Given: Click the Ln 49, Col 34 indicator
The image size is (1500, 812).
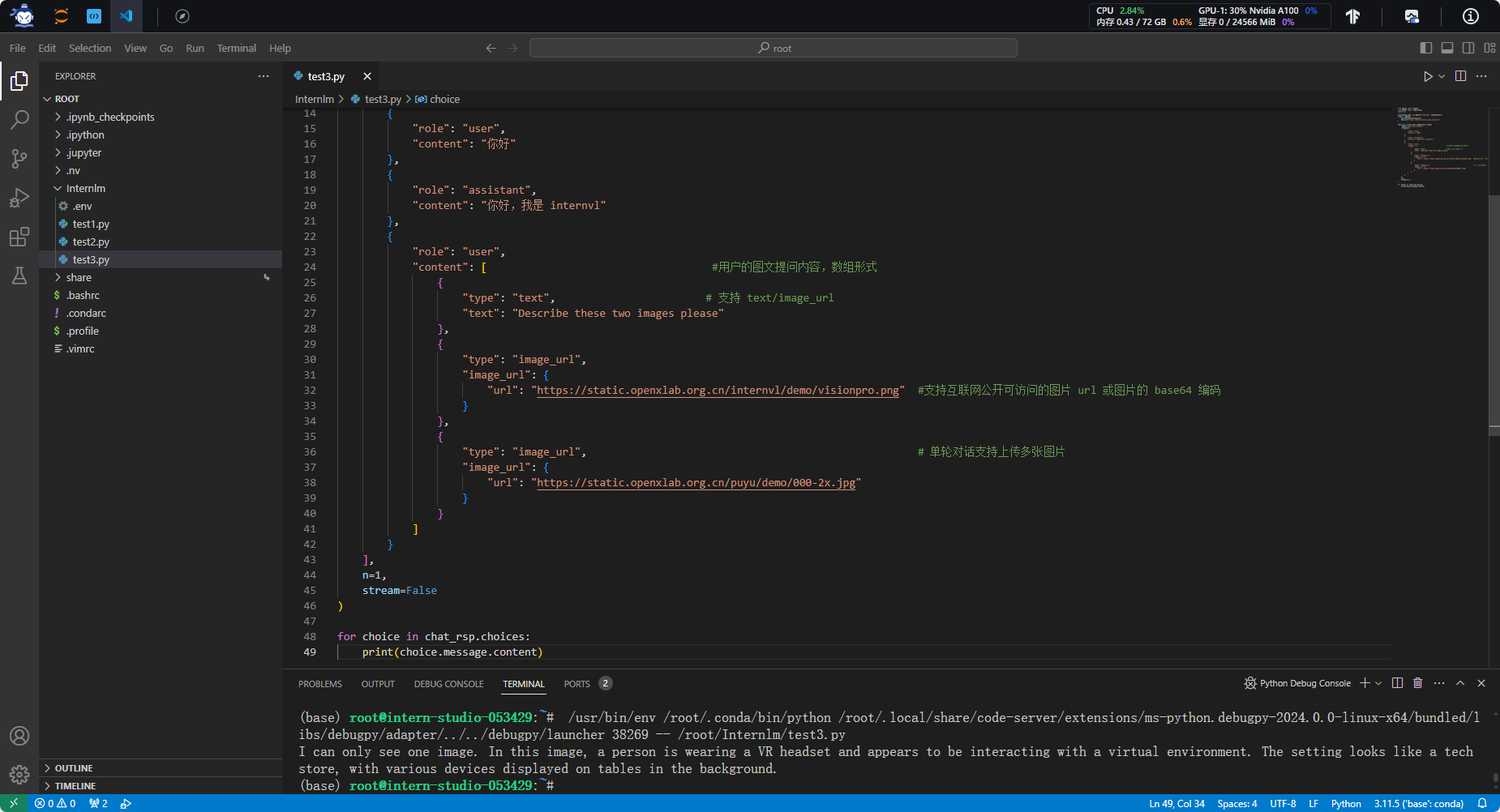Looking at the screenshot, I should (1176, 804).
